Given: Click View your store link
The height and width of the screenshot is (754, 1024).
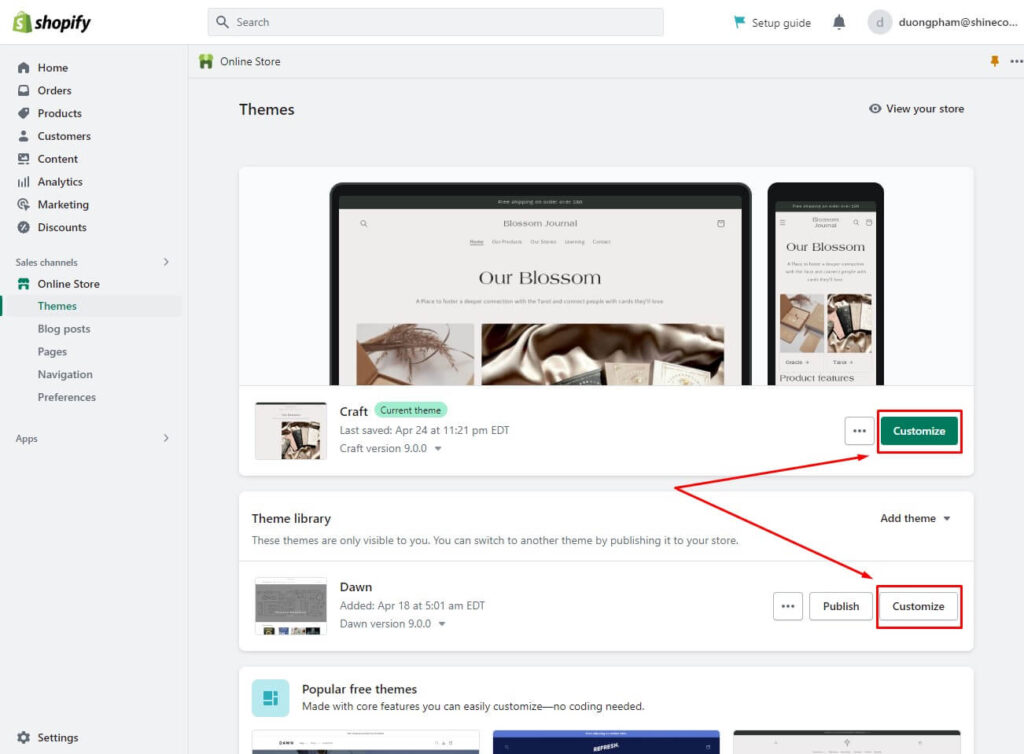Looking at the screenshot, I should point(925,109).
